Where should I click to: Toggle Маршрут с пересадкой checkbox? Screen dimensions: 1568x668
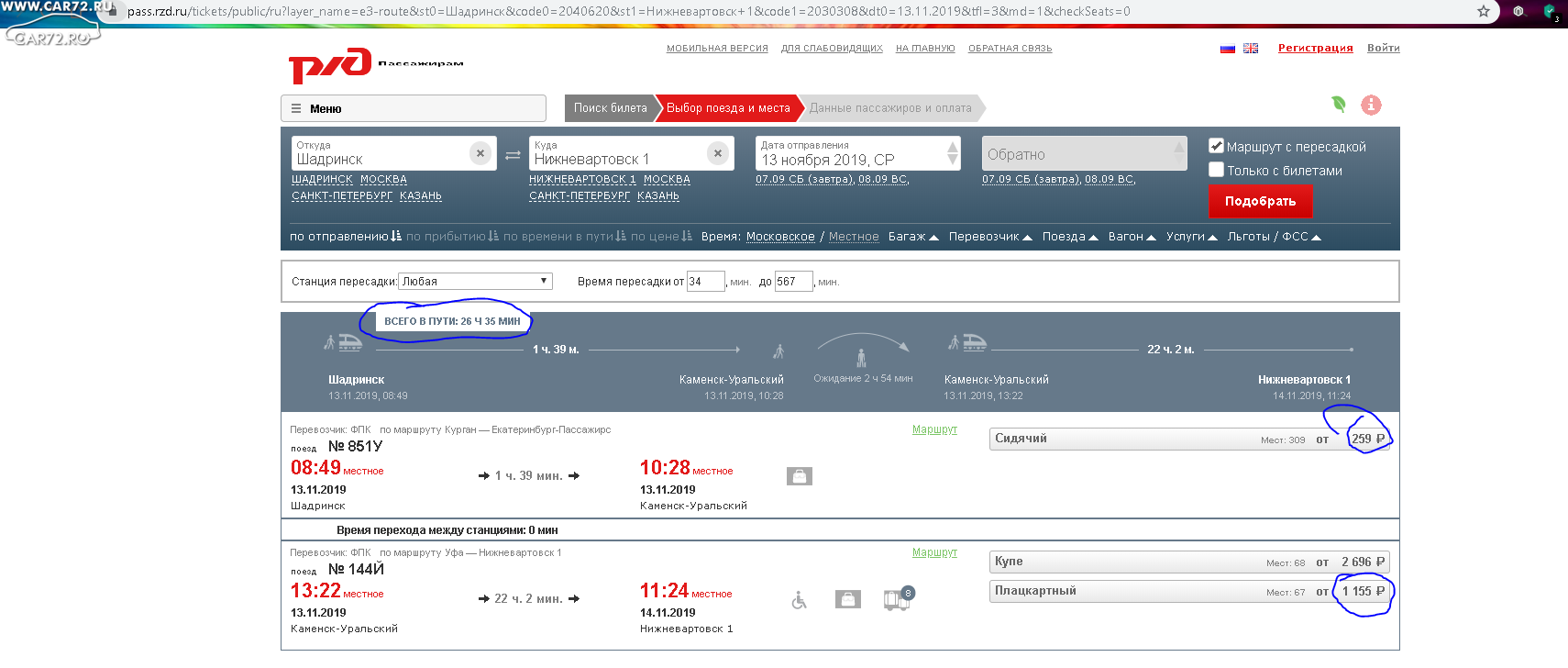coord(1217,146)
